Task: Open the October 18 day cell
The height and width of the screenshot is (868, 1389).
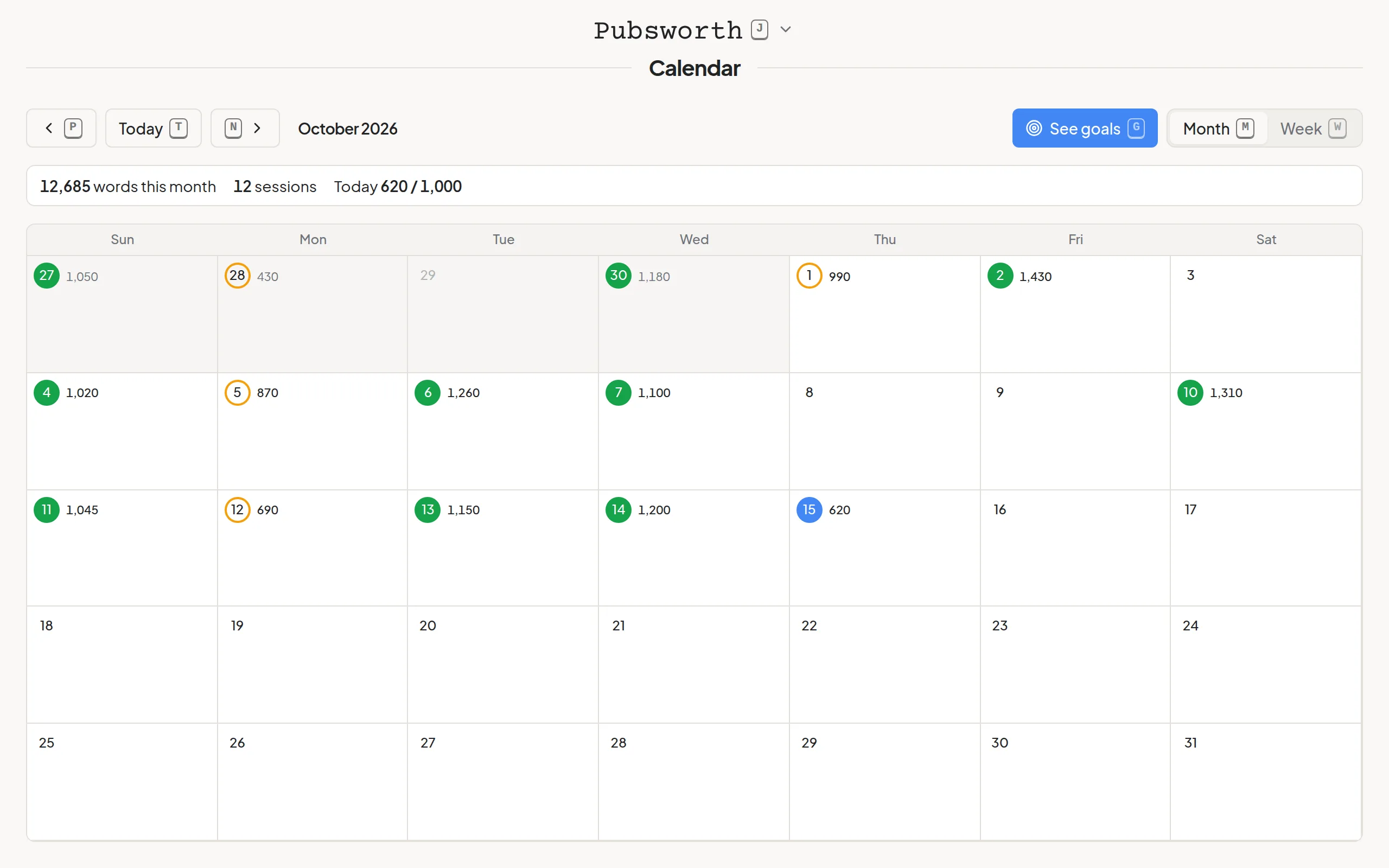Action: tap(122, 665)
